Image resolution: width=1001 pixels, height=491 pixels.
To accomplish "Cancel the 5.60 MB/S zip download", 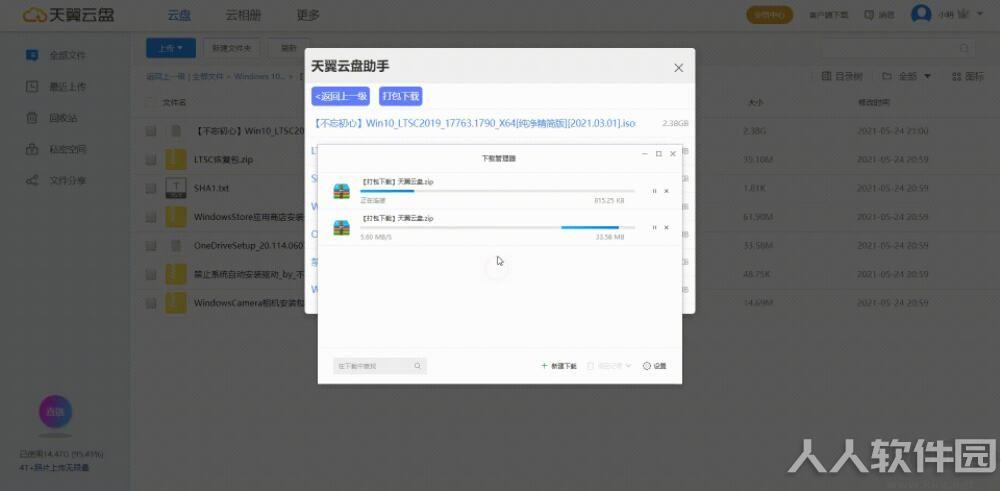I will coord(666,227).
